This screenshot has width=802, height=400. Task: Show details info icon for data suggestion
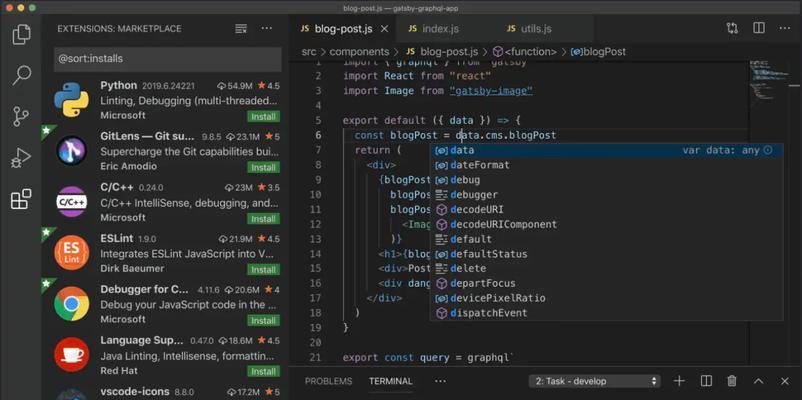(x=768, y=150)
